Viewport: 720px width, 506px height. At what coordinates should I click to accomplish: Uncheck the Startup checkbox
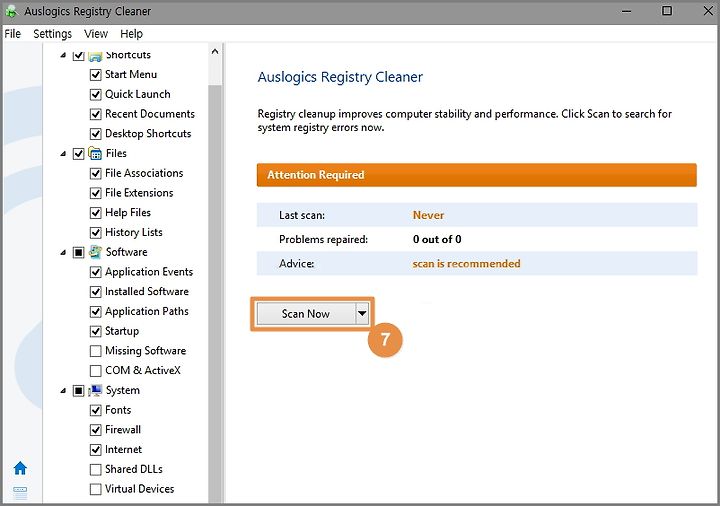click(96, 331)
